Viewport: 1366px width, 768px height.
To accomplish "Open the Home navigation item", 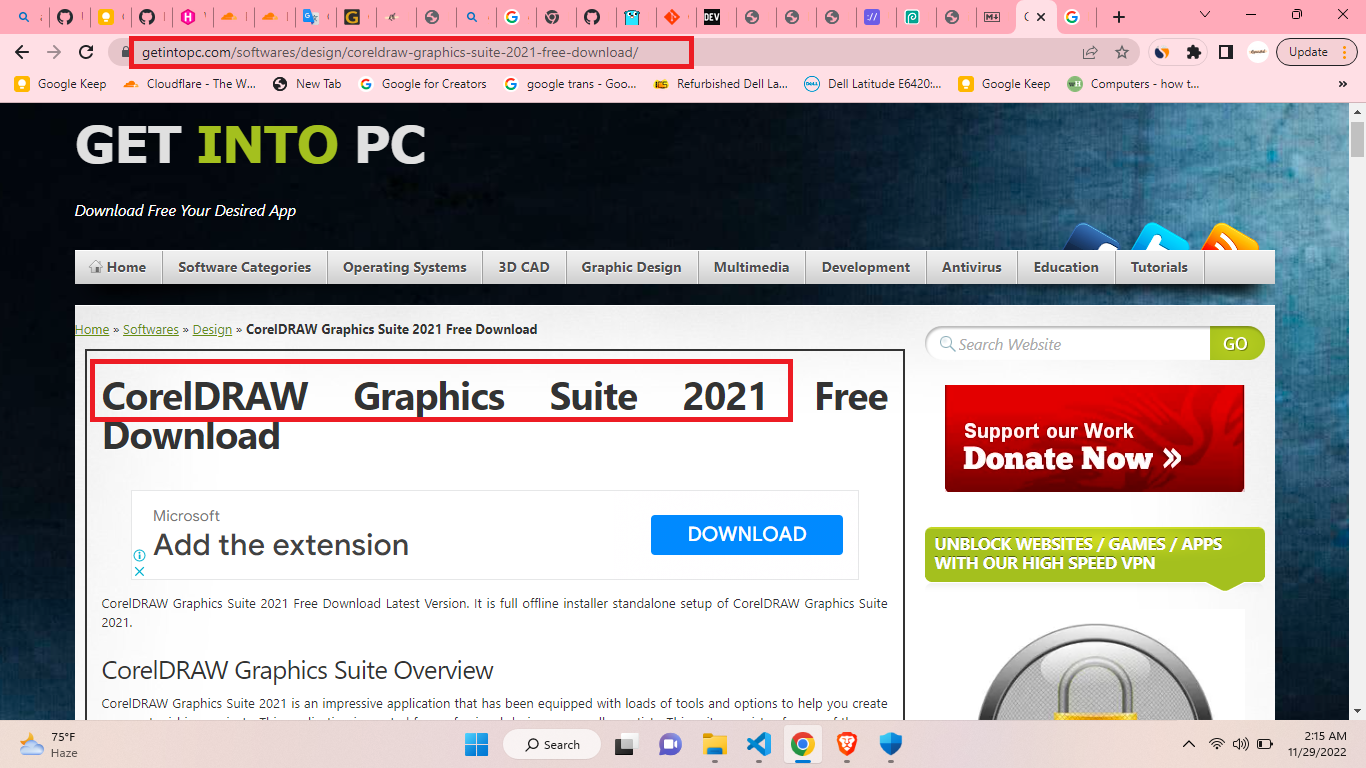I will (118, 267).
